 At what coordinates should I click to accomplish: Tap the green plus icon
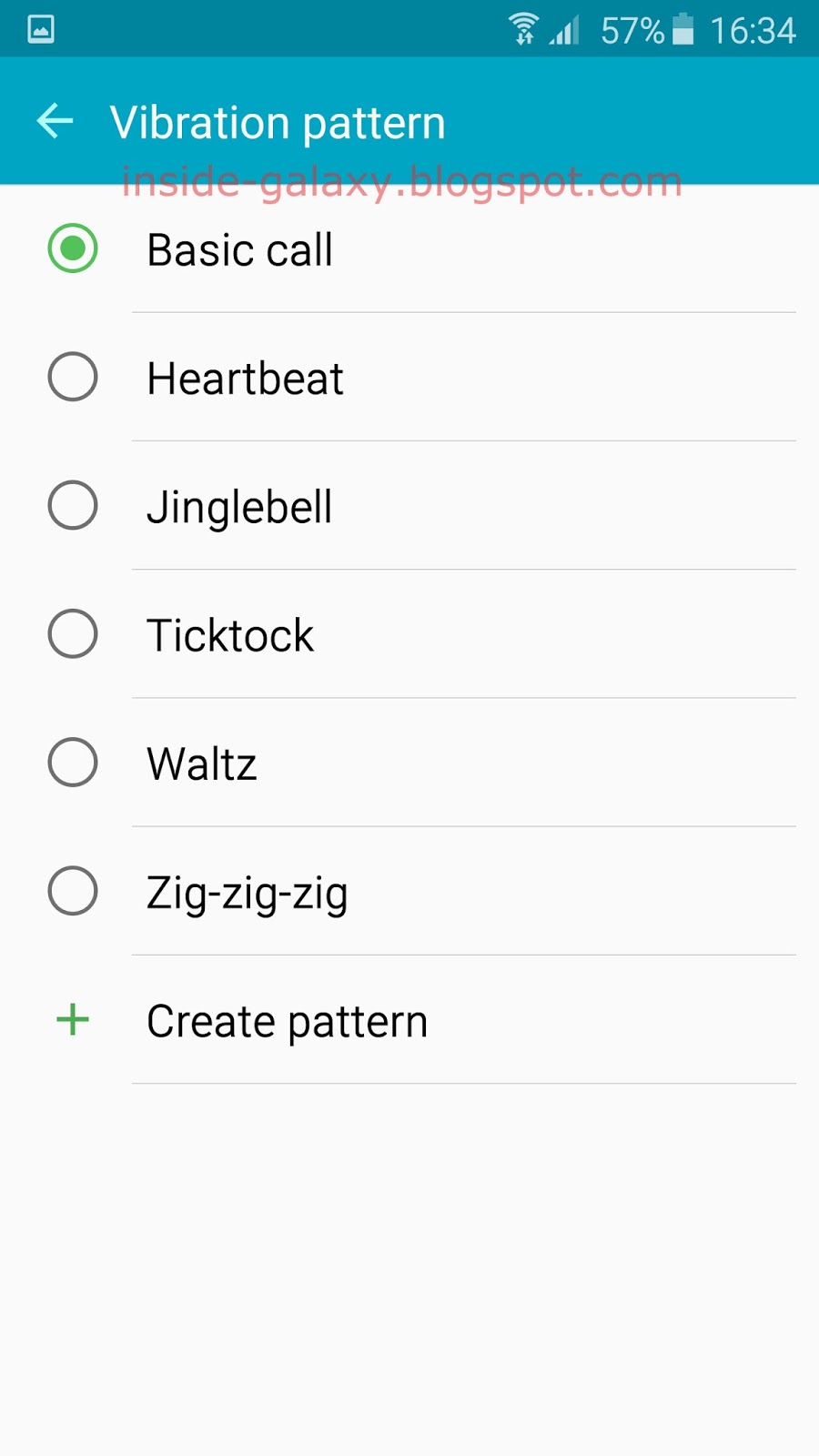[73, 1020]
